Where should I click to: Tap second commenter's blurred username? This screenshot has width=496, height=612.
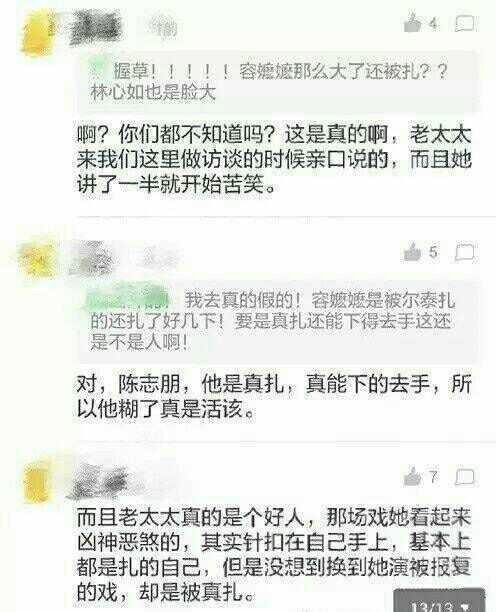(92, 256)
